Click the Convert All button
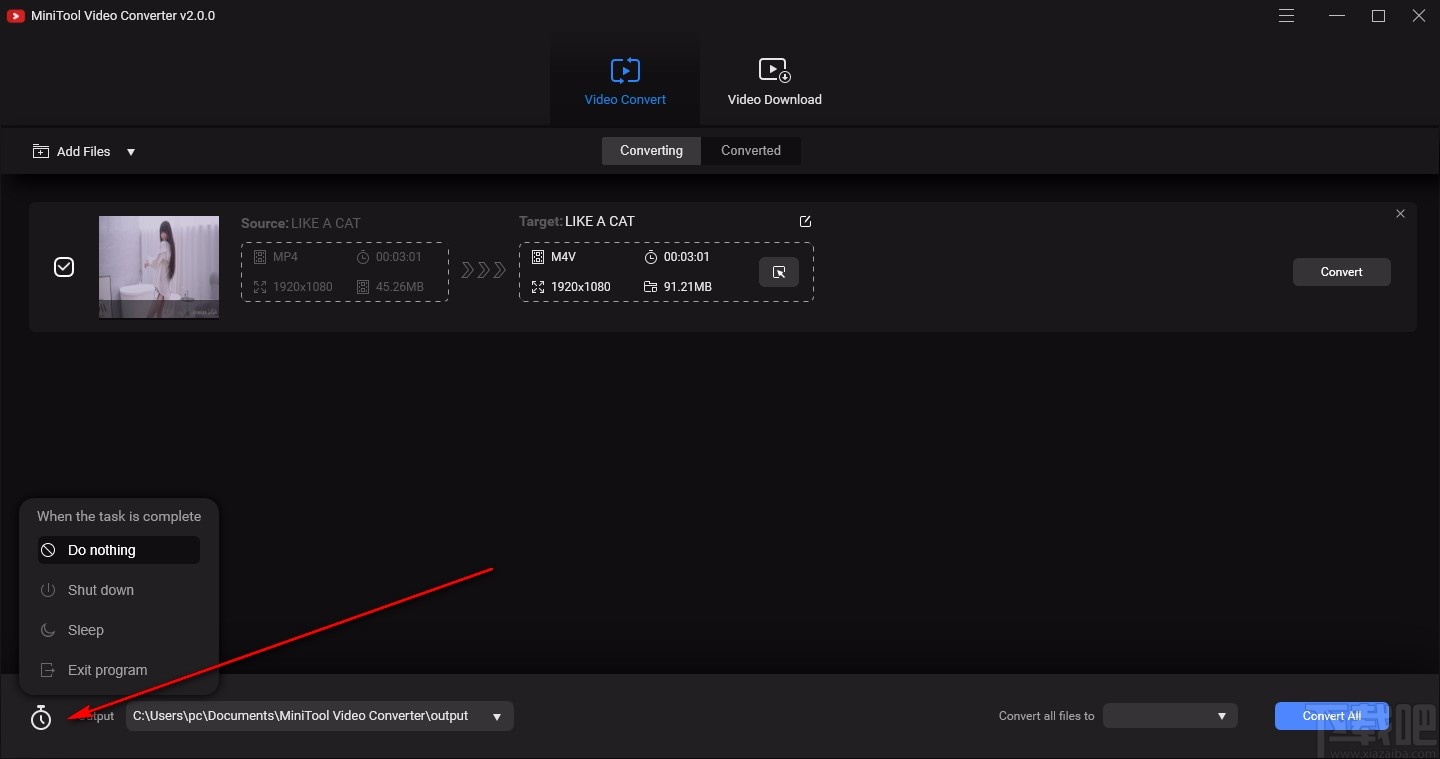1440x759 pixels. coord(1332,716)
